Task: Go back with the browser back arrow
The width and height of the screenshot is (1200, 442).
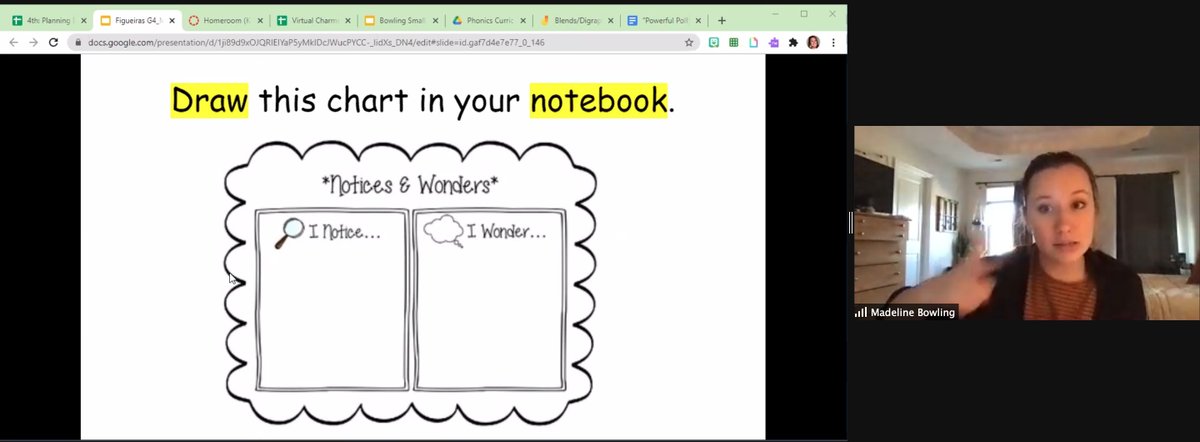Action: tap(14, 42)
